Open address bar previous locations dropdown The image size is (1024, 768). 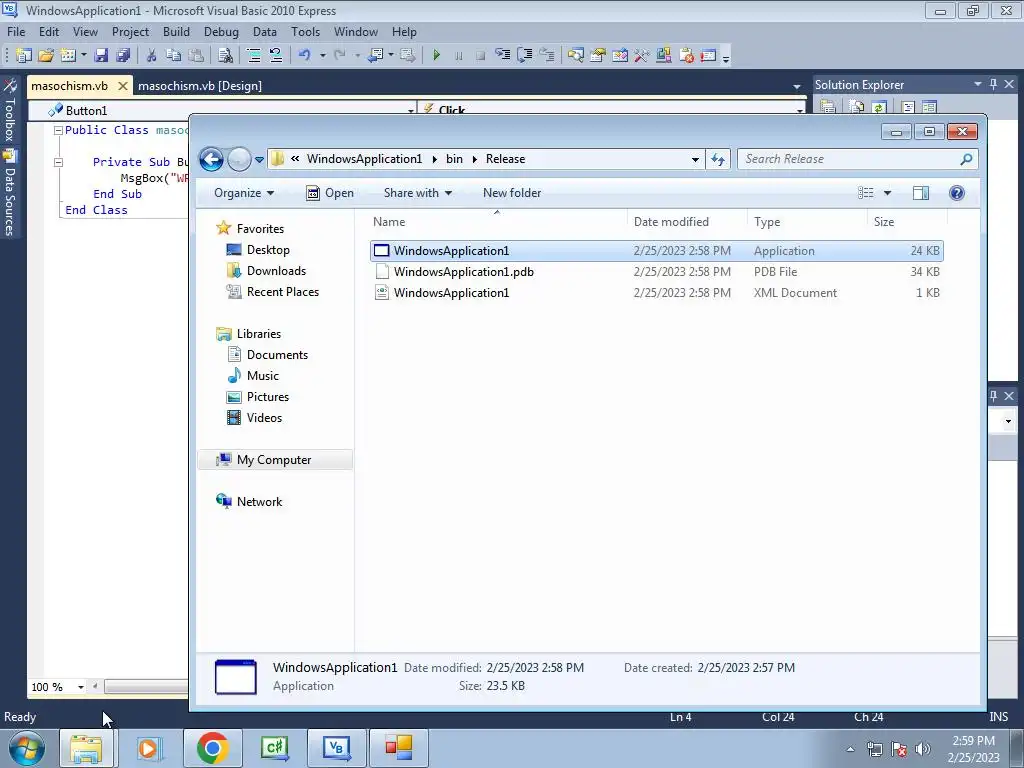(x=695, y=159)
